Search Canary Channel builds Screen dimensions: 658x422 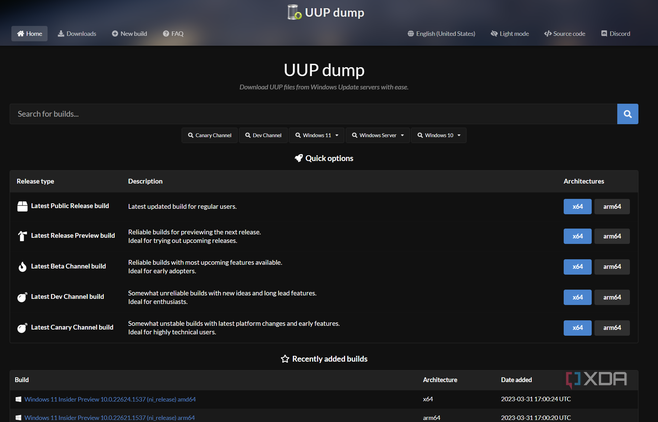point(209,135)
